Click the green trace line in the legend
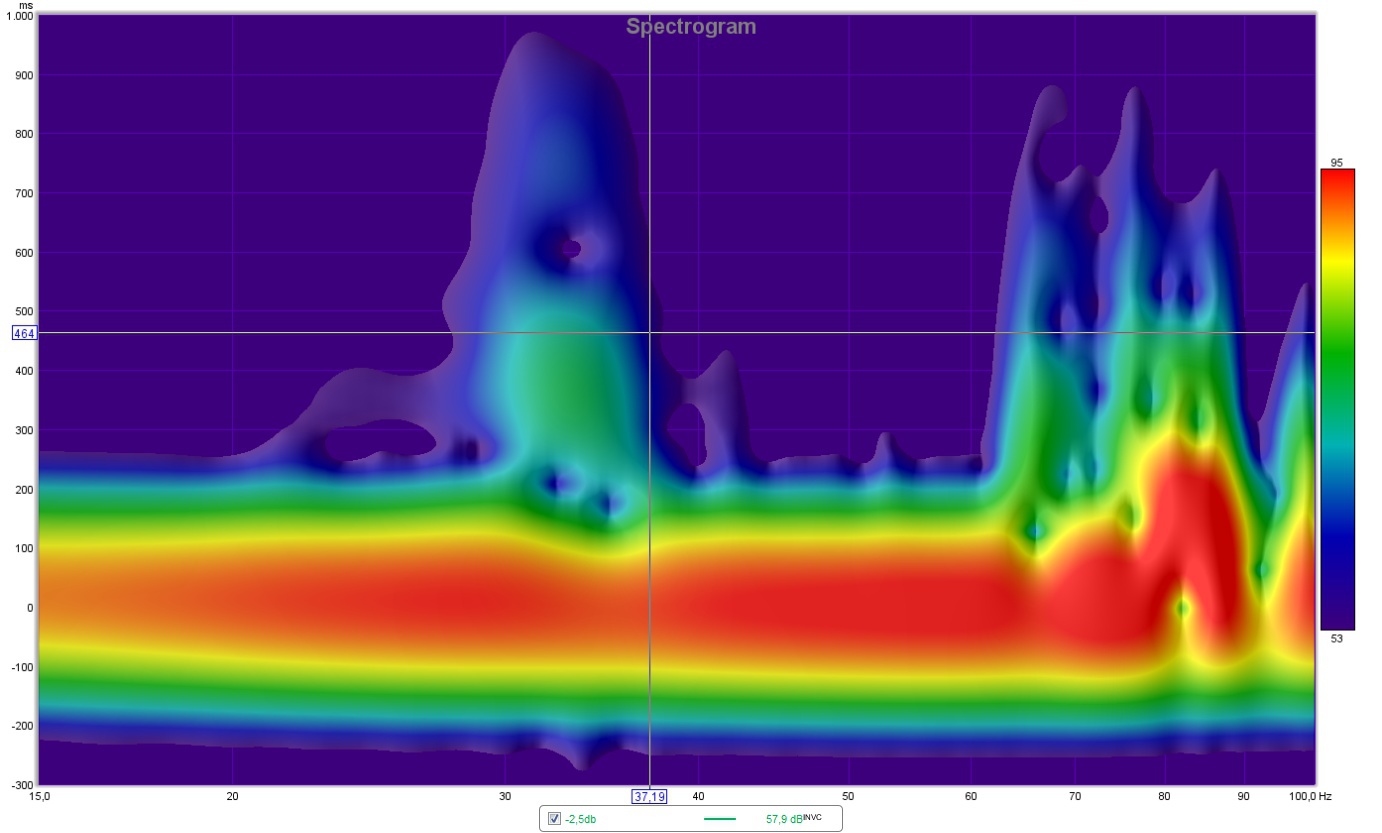The width and height of the screenshot is (1382, 833). [720, 819]
